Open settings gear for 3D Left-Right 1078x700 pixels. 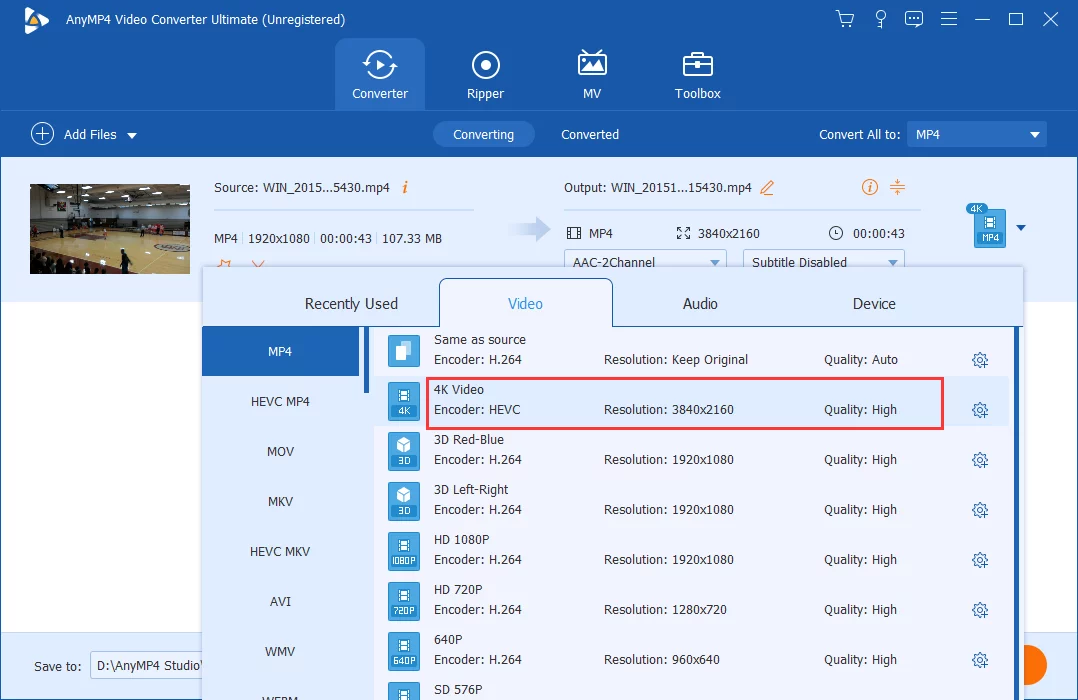coord(980,510)
